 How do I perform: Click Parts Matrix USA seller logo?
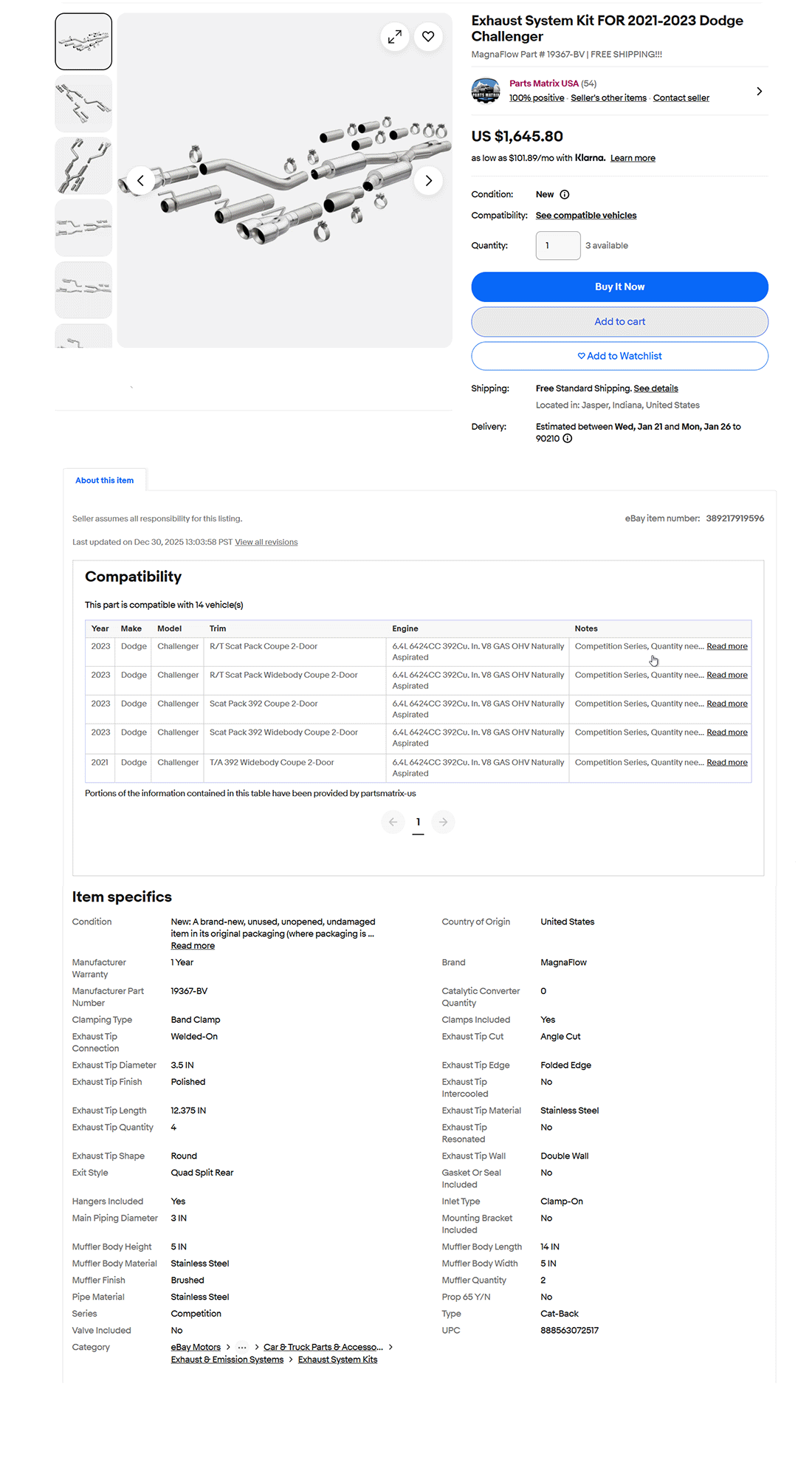coord(486,91)
